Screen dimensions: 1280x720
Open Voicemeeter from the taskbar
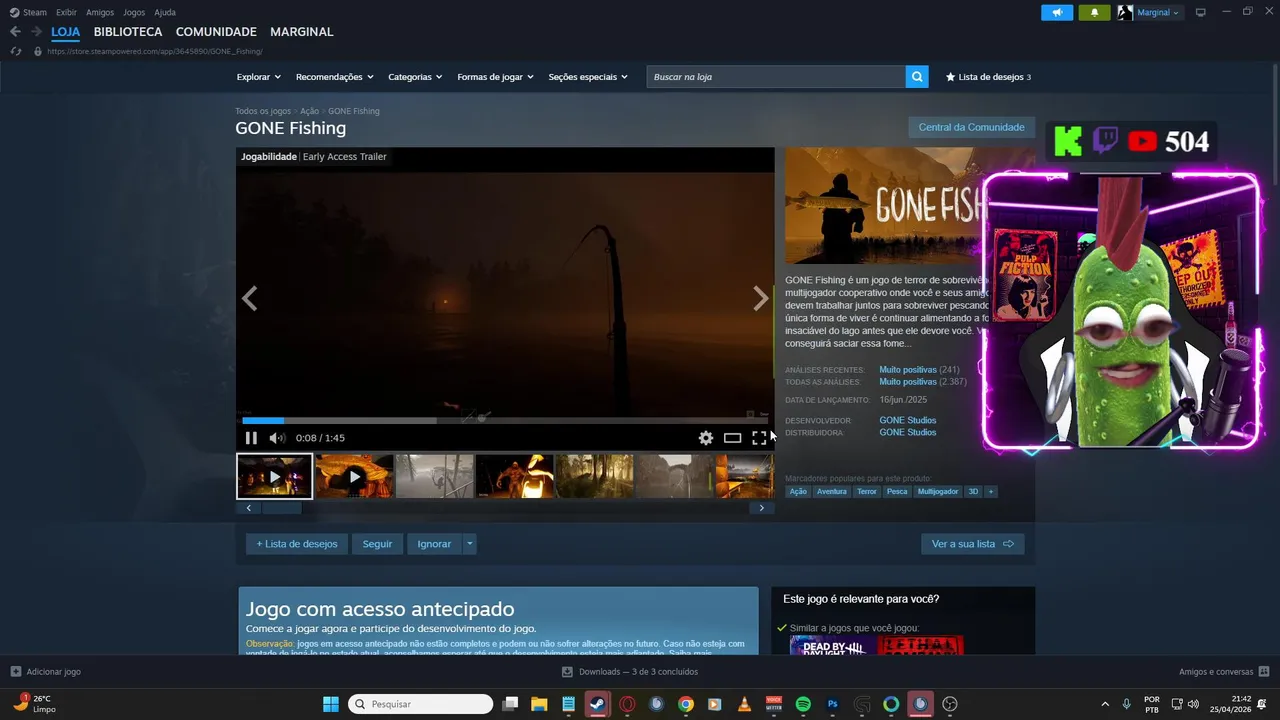click(774, 704)
